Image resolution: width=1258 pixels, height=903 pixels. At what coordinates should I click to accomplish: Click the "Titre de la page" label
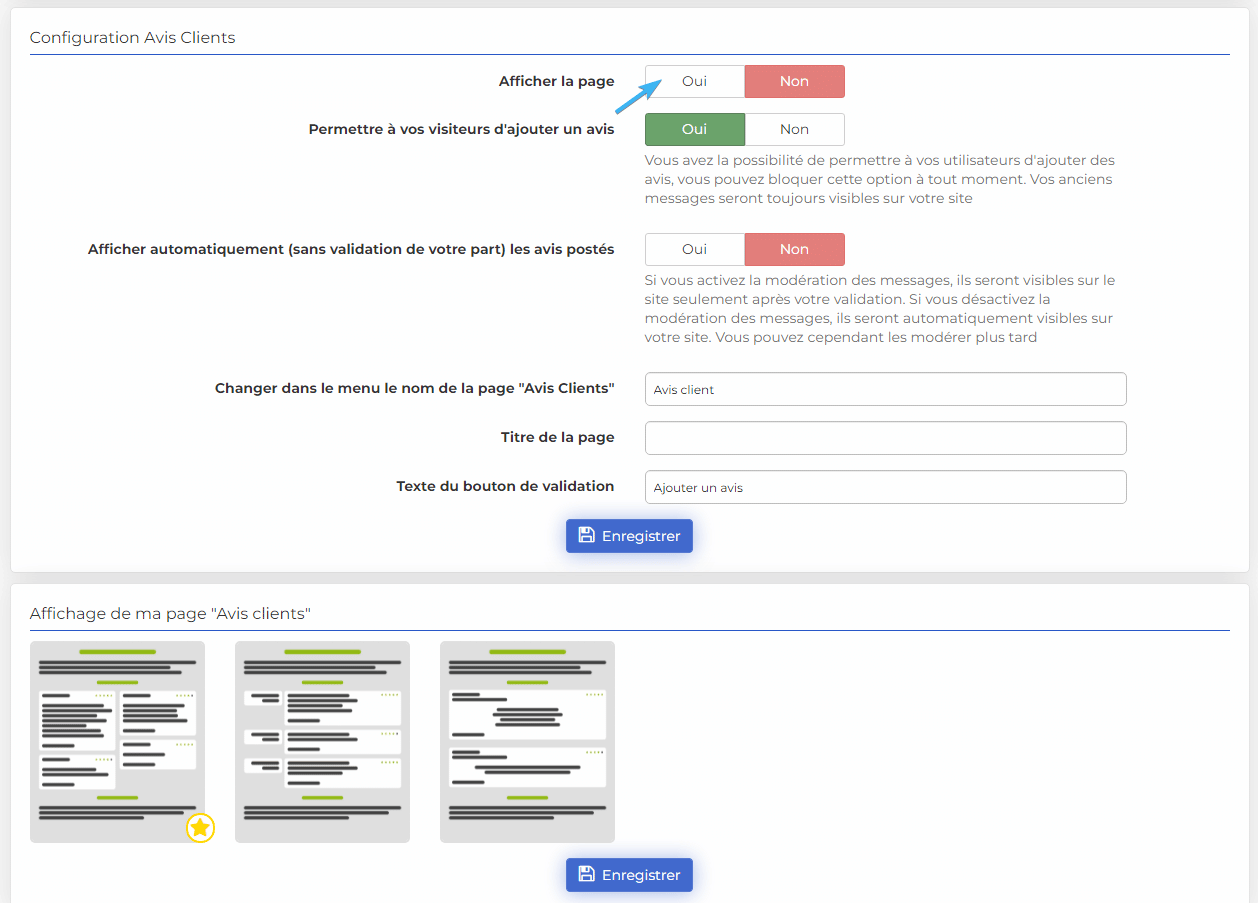pyautogui.click(x=558, y=437)
